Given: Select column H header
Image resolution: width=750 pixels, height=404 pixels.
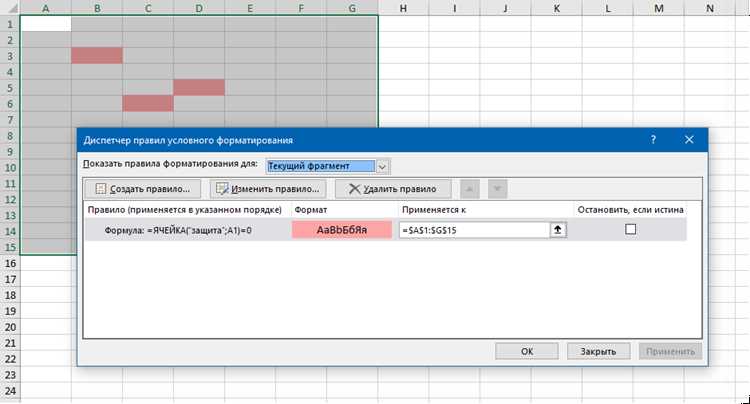Looking at the screenshot, I should click(403, 8).
